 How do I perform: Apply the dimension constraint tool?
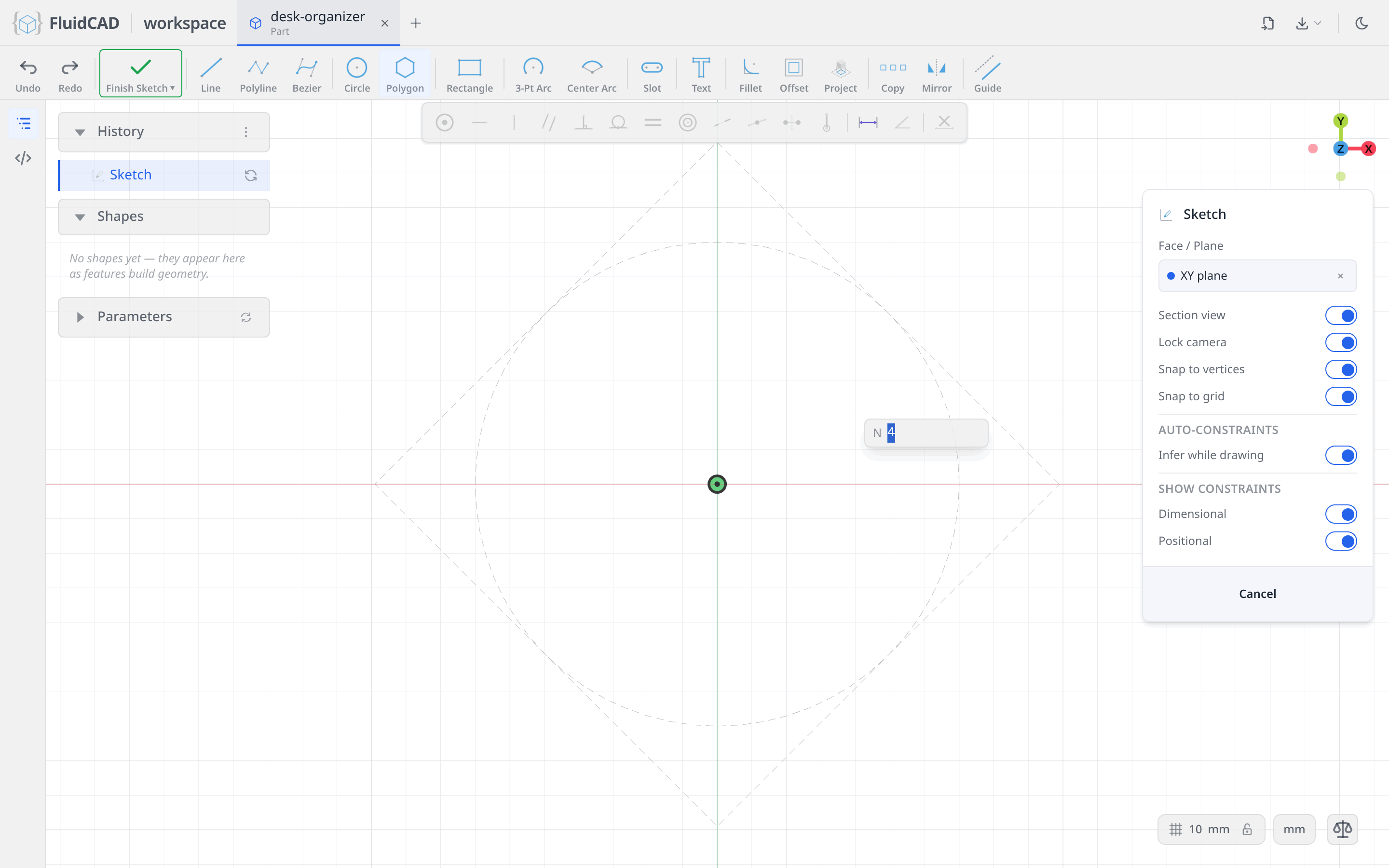tap(868, 122)
